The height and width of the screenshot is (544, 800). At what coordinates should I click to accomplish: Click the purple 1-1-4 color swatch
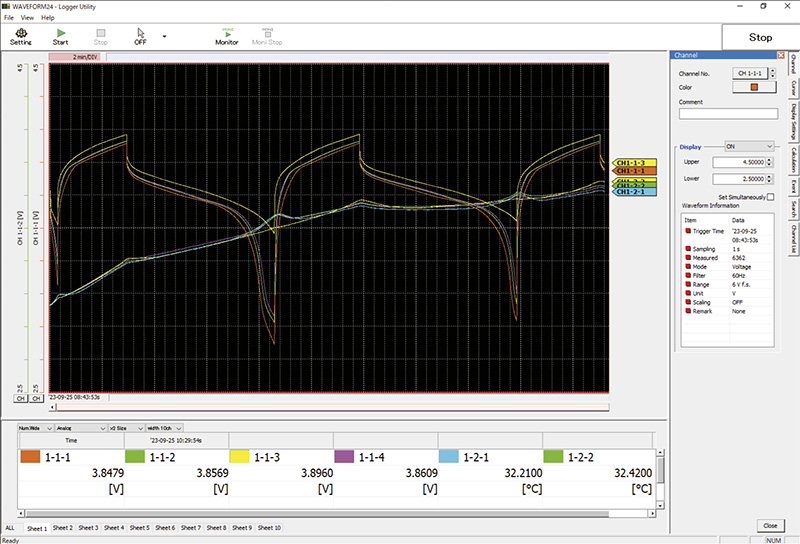click(x=344, y=456)
